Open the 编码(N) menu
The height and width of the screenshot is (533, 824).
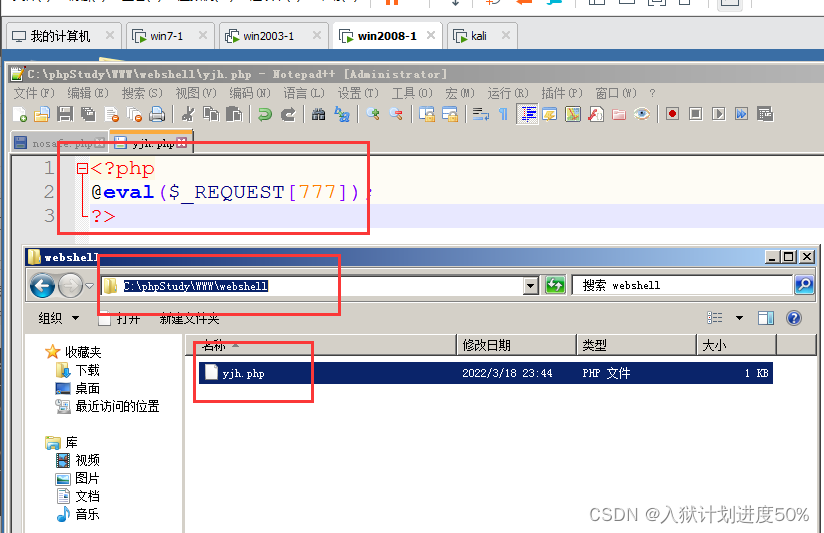coord(250,93)
